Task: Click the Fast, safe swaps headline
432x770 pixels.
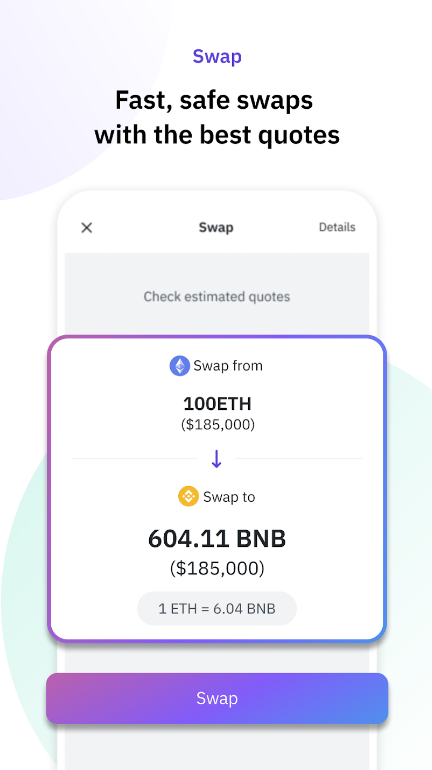Action: coord(214,100)
